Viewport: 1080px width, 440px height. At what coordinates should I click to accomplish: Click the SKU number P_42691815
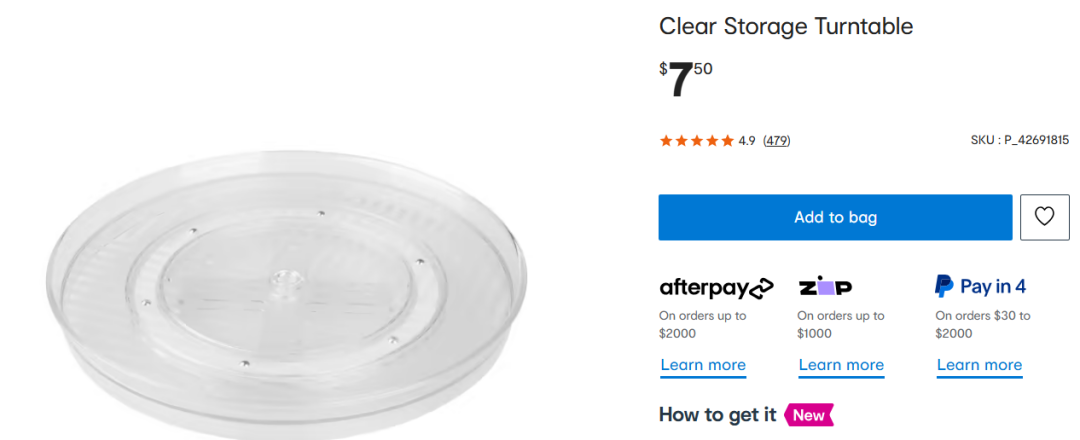1019,141
